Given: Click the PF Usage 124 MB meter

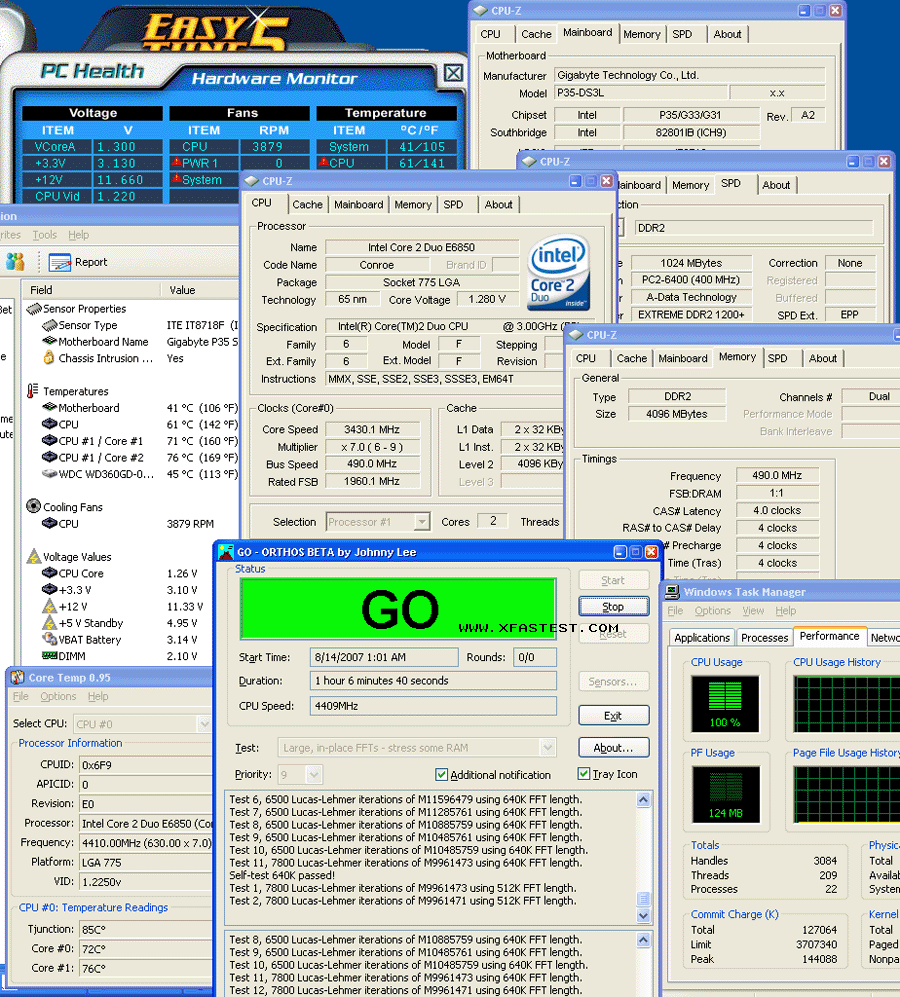Looking at the screenshot, I should click(725, 795).
